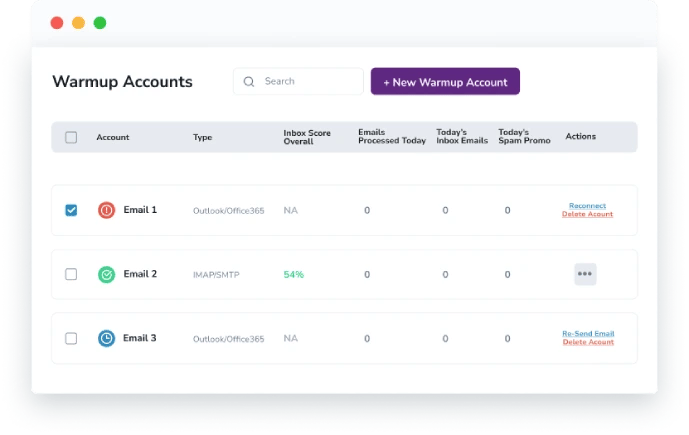Open the three-dots actions menu for Email 2
Screen dimensions: 689x435
(x=585, y=274)
